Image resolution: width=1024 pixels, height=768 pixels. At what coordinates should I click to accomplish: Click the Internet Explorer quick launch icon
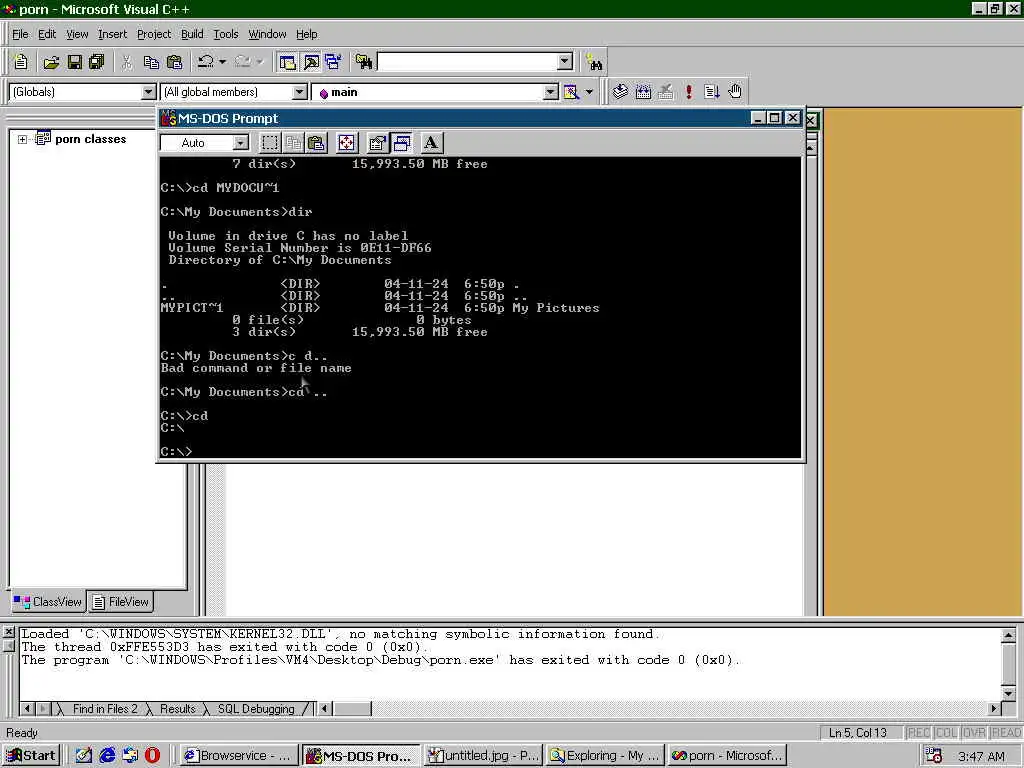tap(107, 756)
